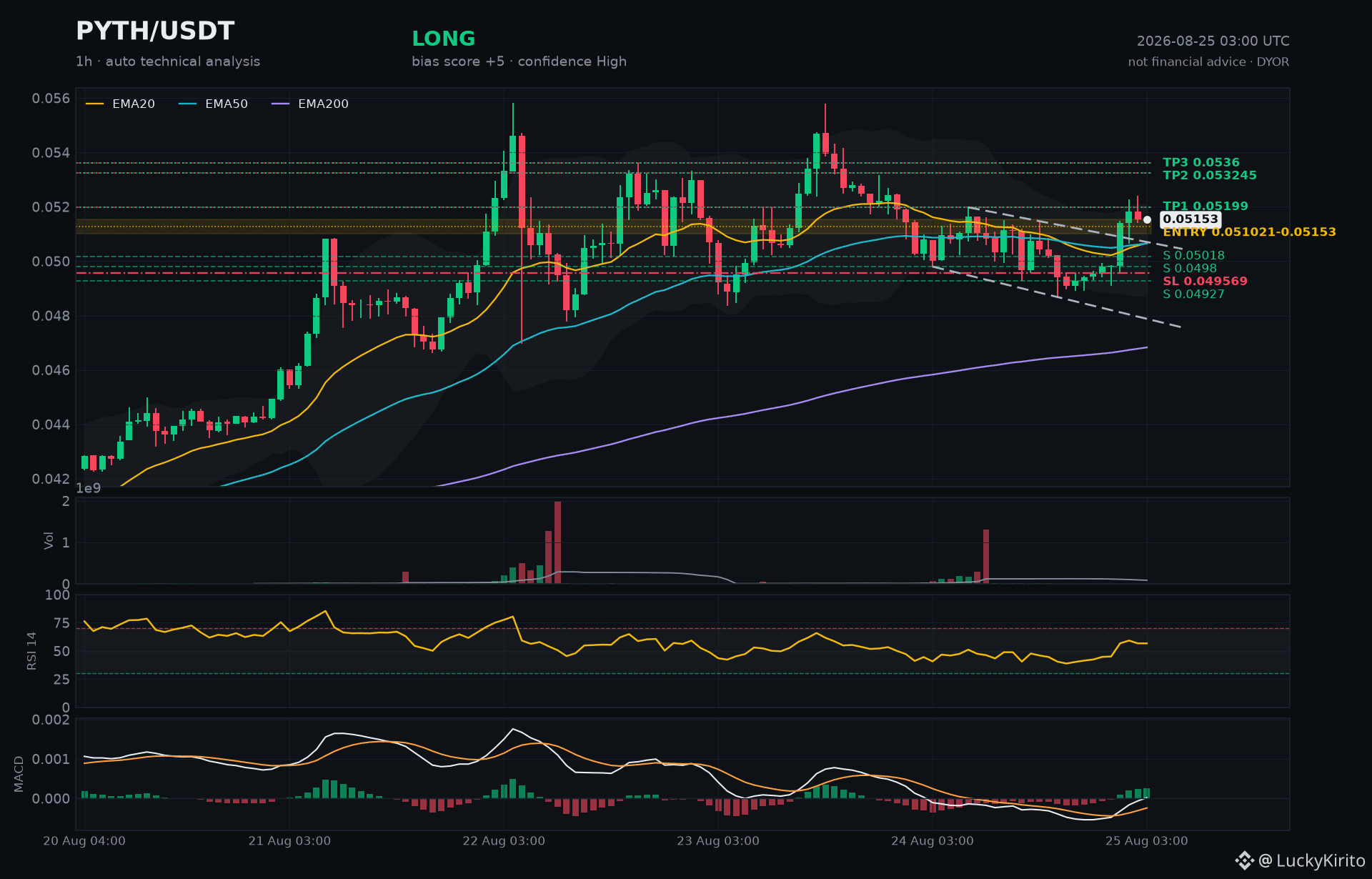Image resolution: width=1372 pixels, height=879 pixels.
Task: Select the TP2 0.053245 target label
Action: pyautogui.click(x=1210, y=175)
